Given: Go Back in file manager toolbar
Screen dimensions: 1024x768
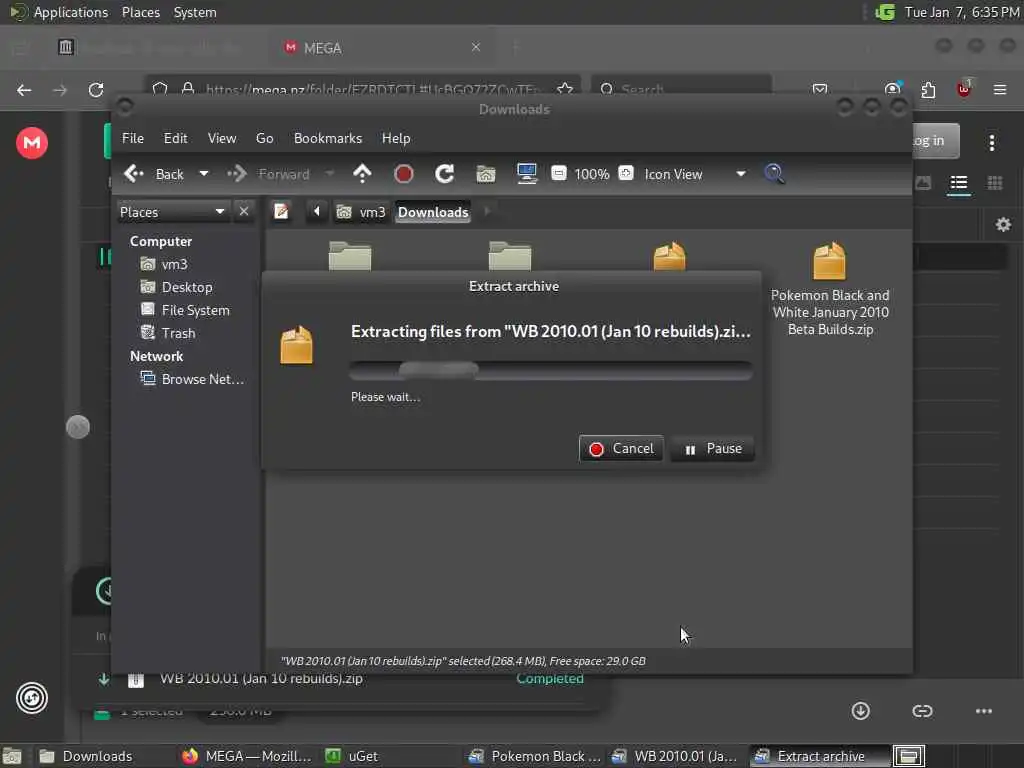Looking at the screenshot, I should [x=155, y=174].
